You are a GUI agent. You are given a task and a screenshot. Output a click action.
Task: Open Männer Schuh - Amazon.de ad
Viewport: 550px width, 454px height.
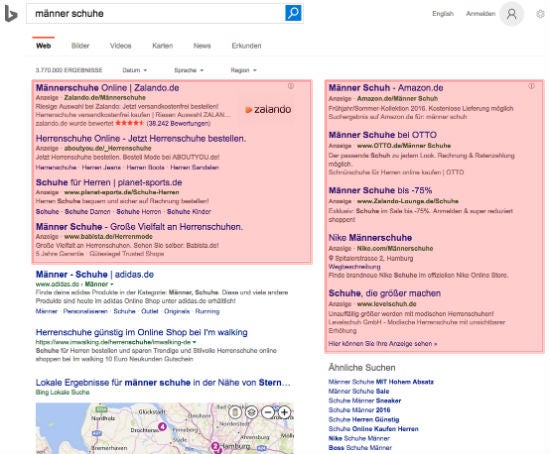point(386,88)
